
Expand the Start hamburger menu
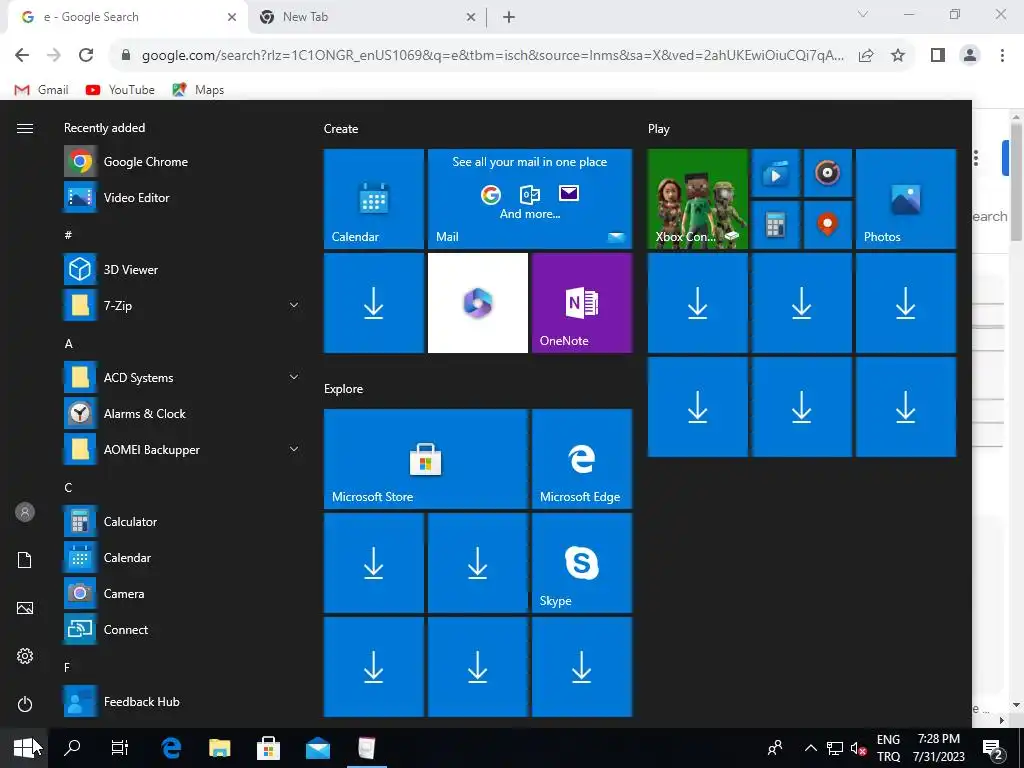click(x=25, y=129)
